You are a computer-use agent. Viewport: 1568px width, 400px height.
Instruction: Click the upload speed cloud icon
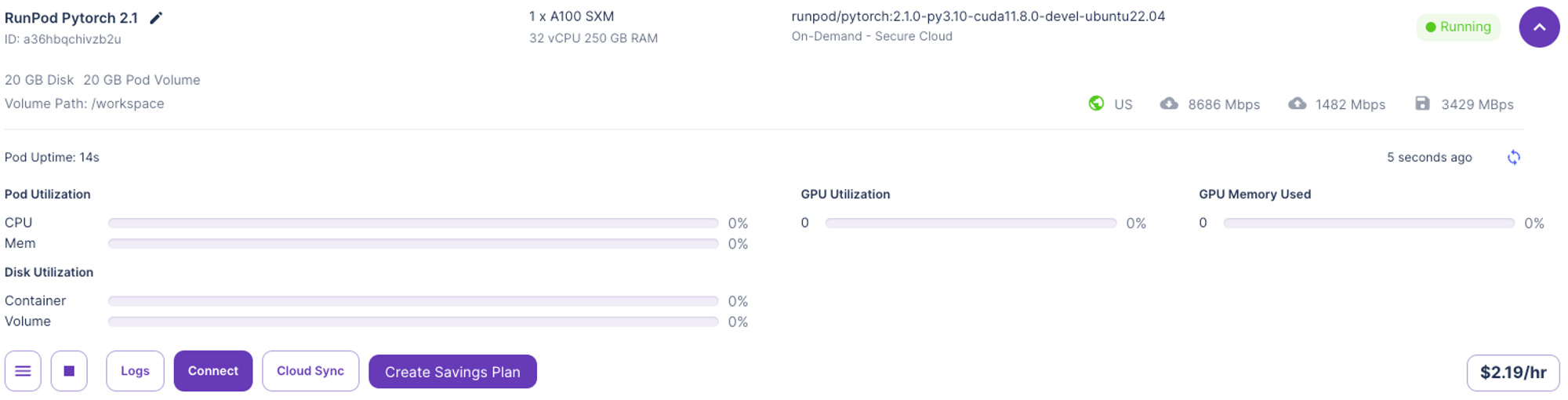1298,104
